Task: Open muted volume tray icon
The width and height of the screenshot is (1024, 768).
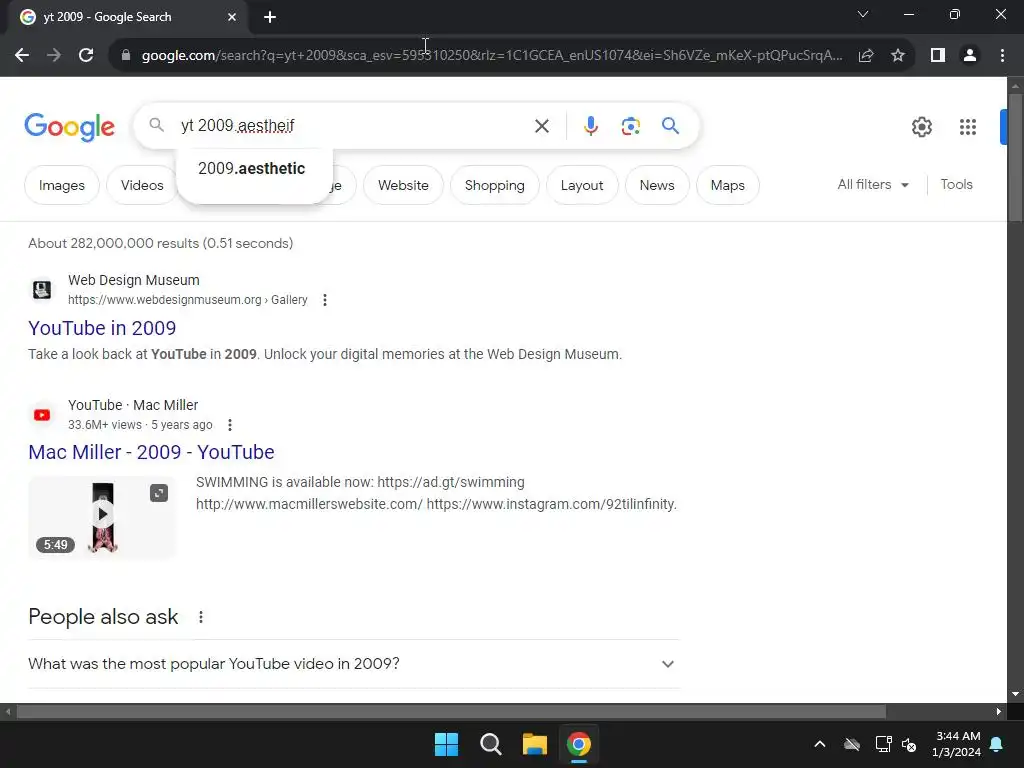Action: click(x=909, y=744)
